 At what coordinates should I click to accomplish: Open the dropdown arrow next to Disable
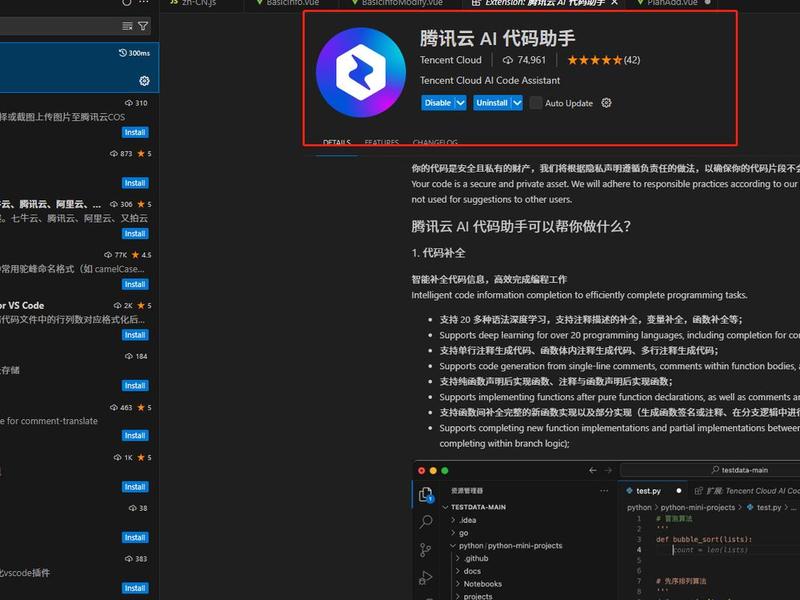click(461, 103)
